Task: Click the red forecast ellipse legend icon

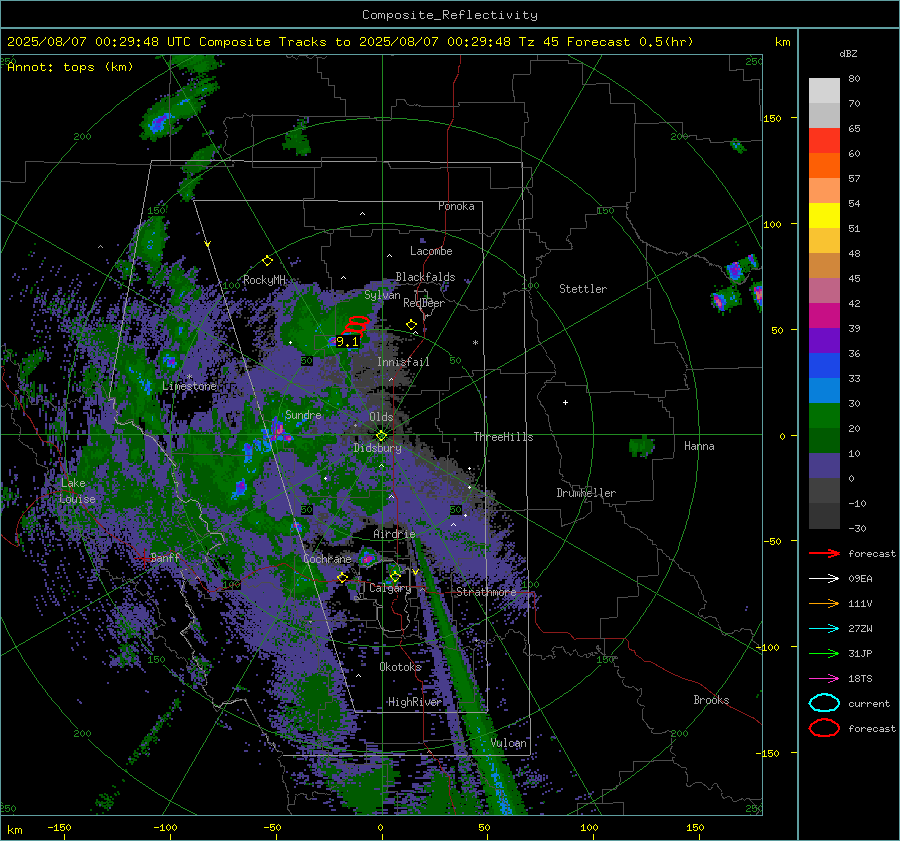Action: click(x=824, y=728)
